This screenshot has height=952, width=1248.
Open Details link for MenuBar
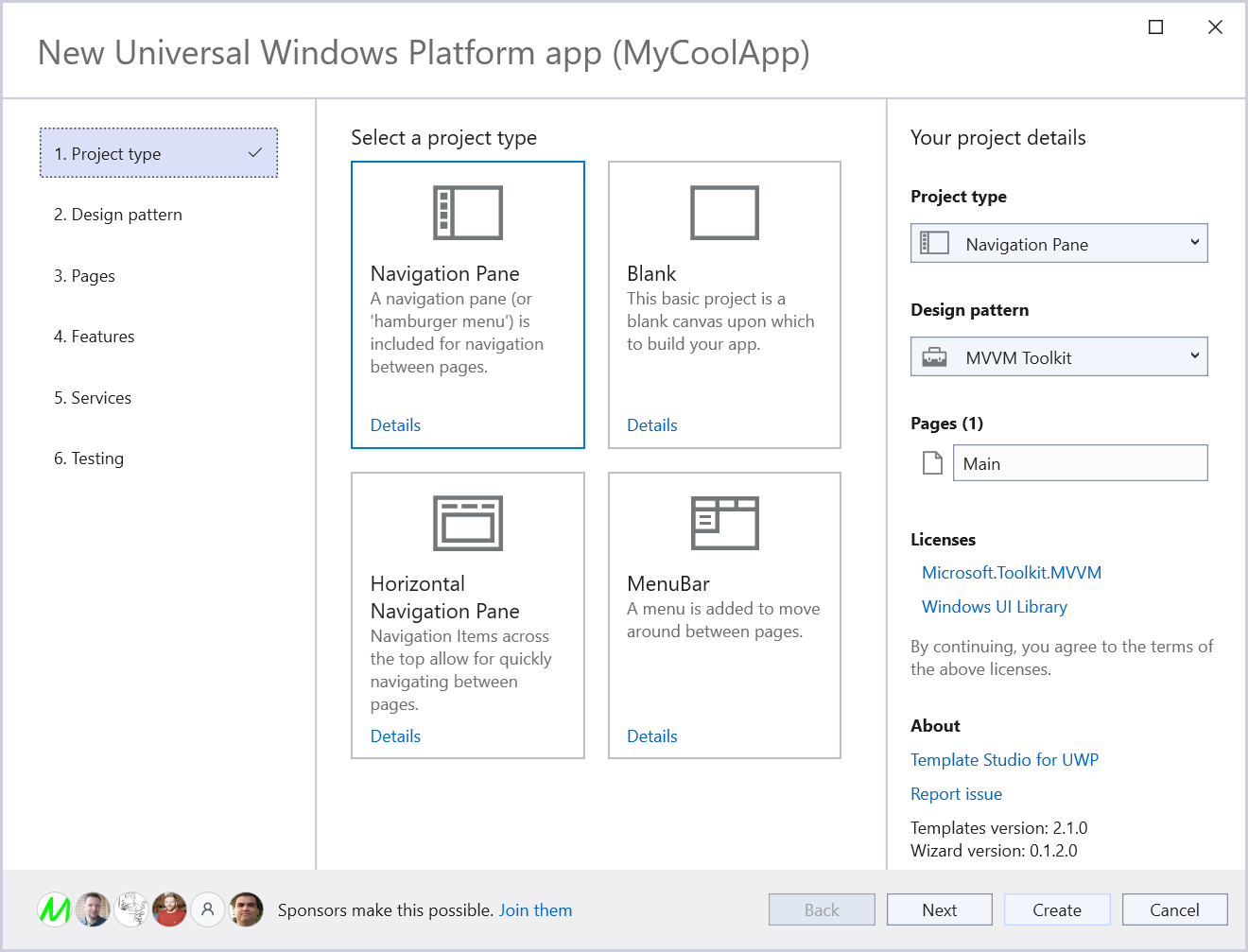click(x=652, y=736)
